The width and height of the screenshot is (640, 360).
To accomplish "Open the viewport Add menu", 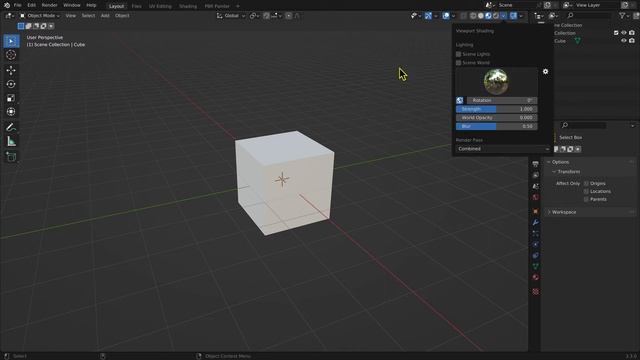I will [x=105, y=16].
